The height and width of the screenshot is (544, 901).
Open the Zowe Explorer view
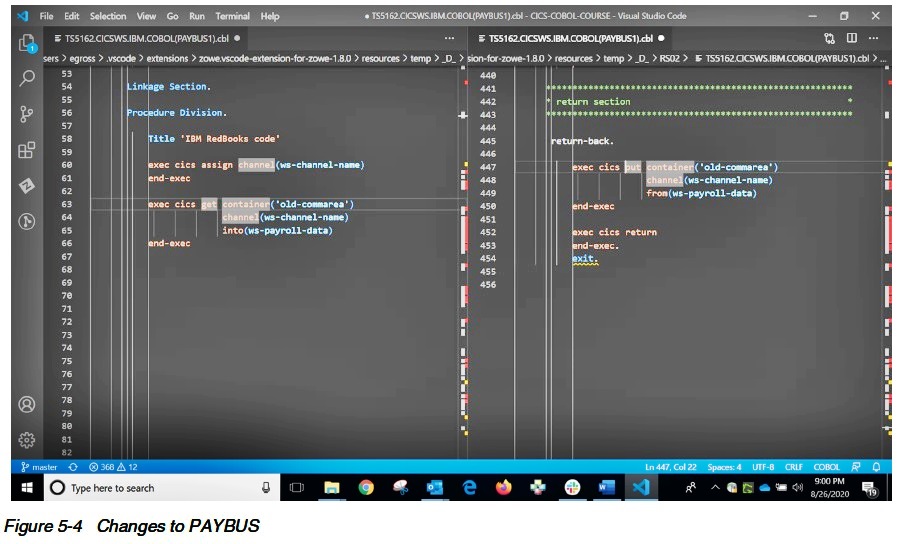tap(27, 186)
